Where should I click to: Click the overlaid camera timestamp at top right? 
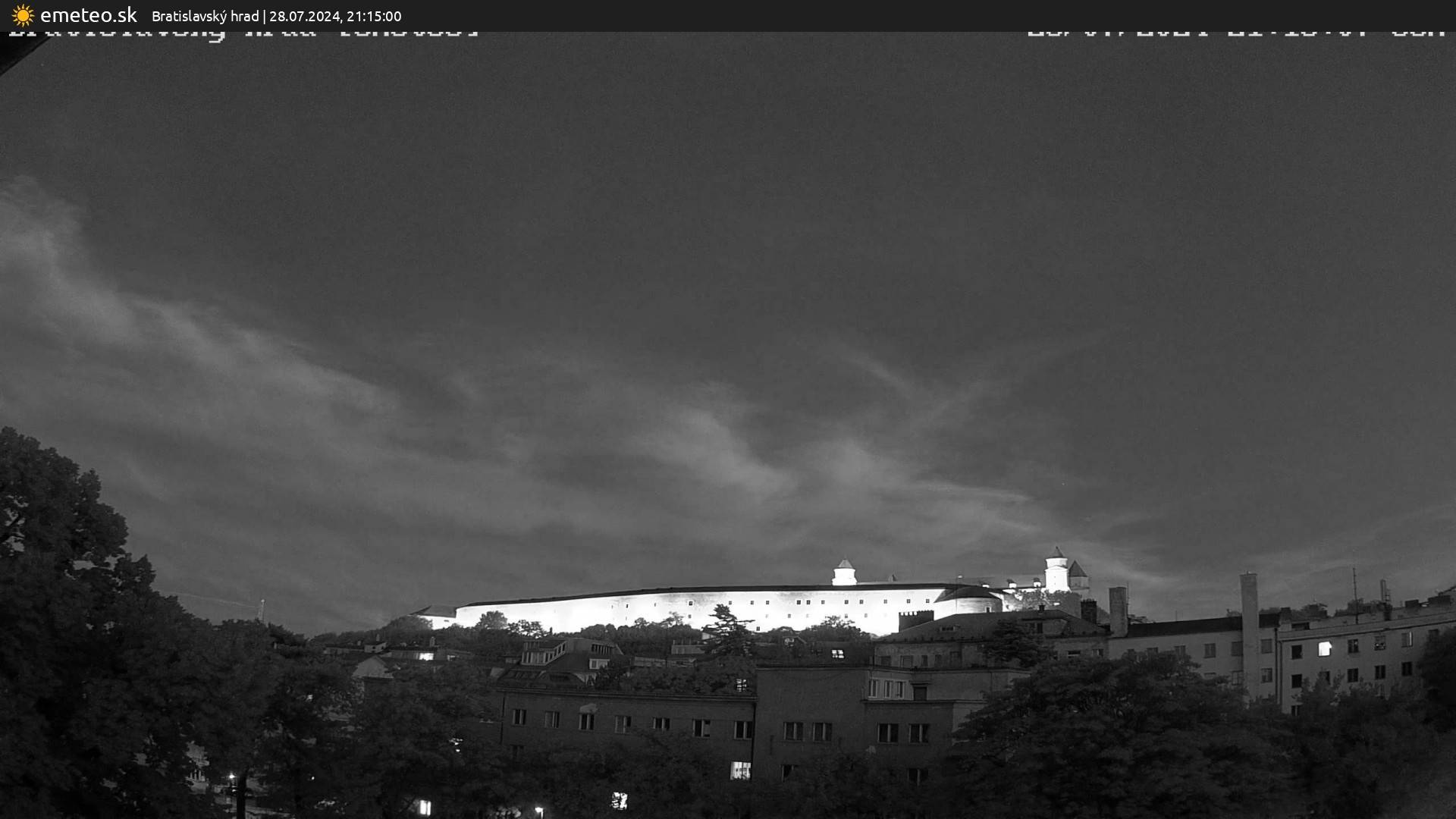[1236, 34]
